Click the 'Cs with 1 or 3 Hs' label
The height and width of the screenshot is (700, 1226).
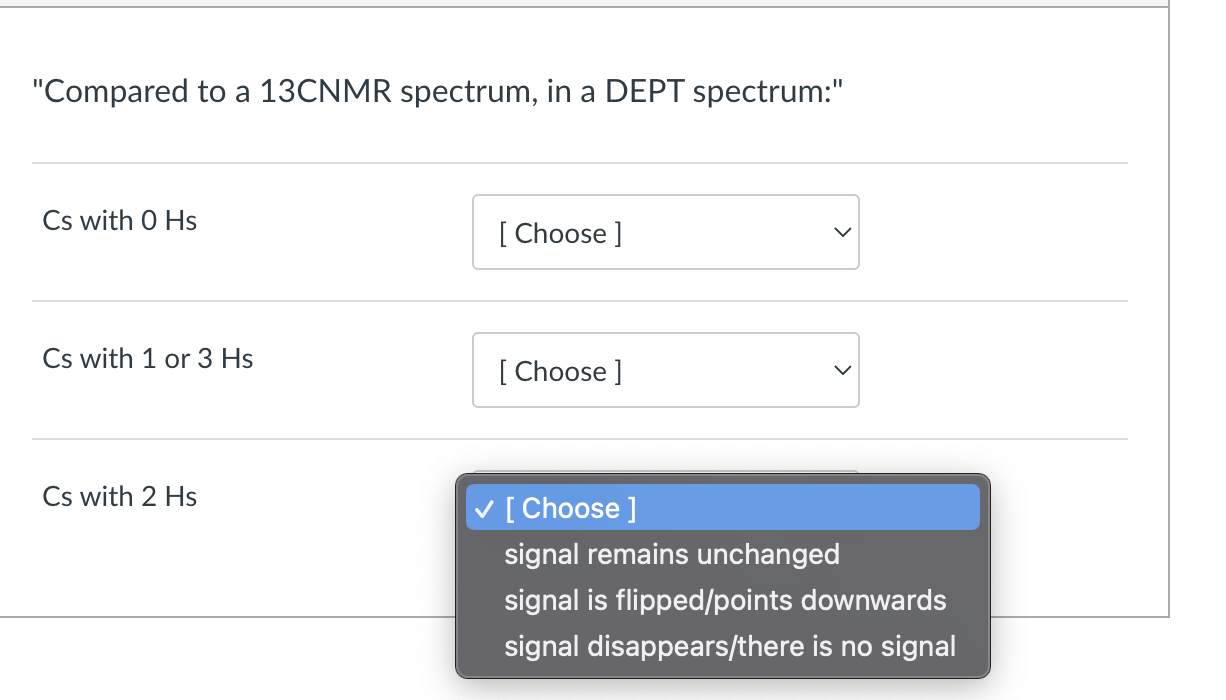(147, 358)
